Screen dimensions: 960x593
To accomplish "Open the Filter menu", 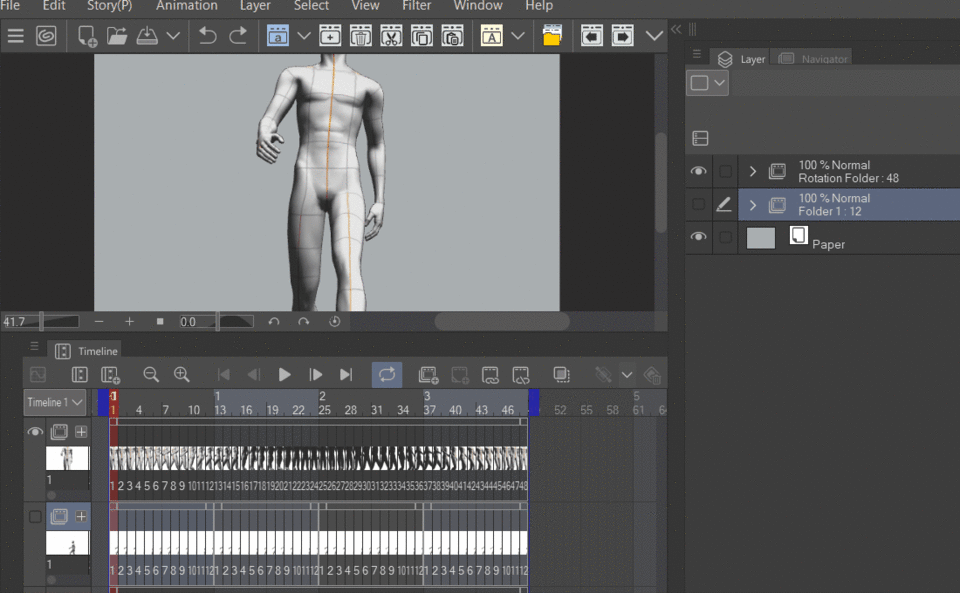I will tap(416, 6).
